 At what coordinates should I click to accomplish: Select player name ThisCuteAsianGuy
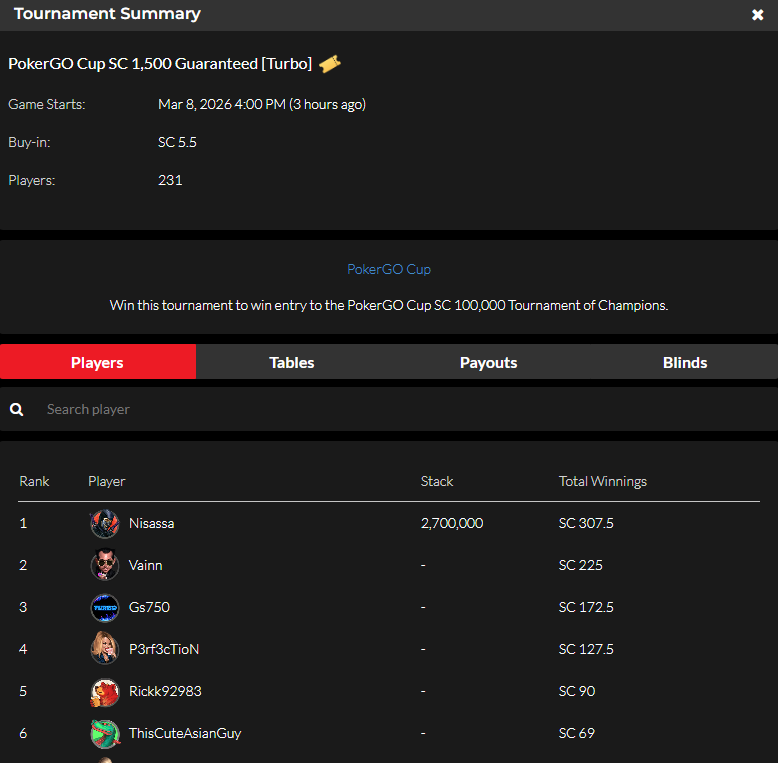(x=185, y=733)
